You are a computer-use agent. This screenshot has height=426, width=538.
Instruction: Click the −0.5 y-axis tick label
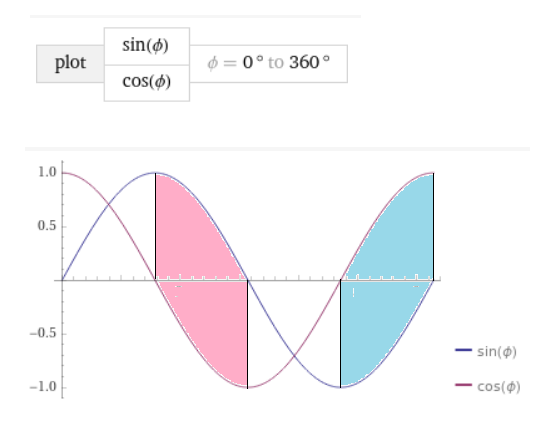[x=43, y=333]
